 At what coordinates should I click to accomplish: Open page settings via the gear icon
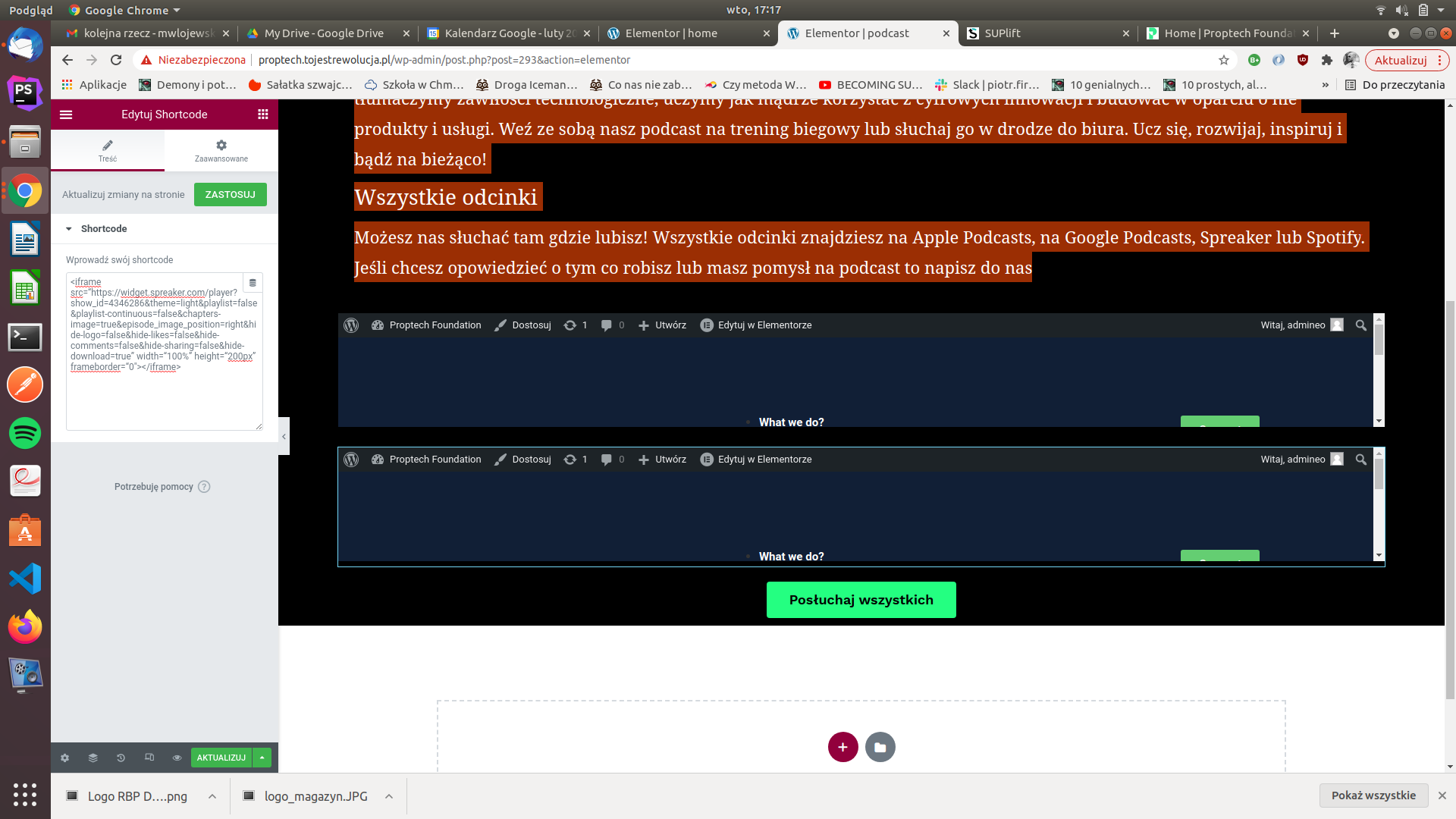point(65,758)
